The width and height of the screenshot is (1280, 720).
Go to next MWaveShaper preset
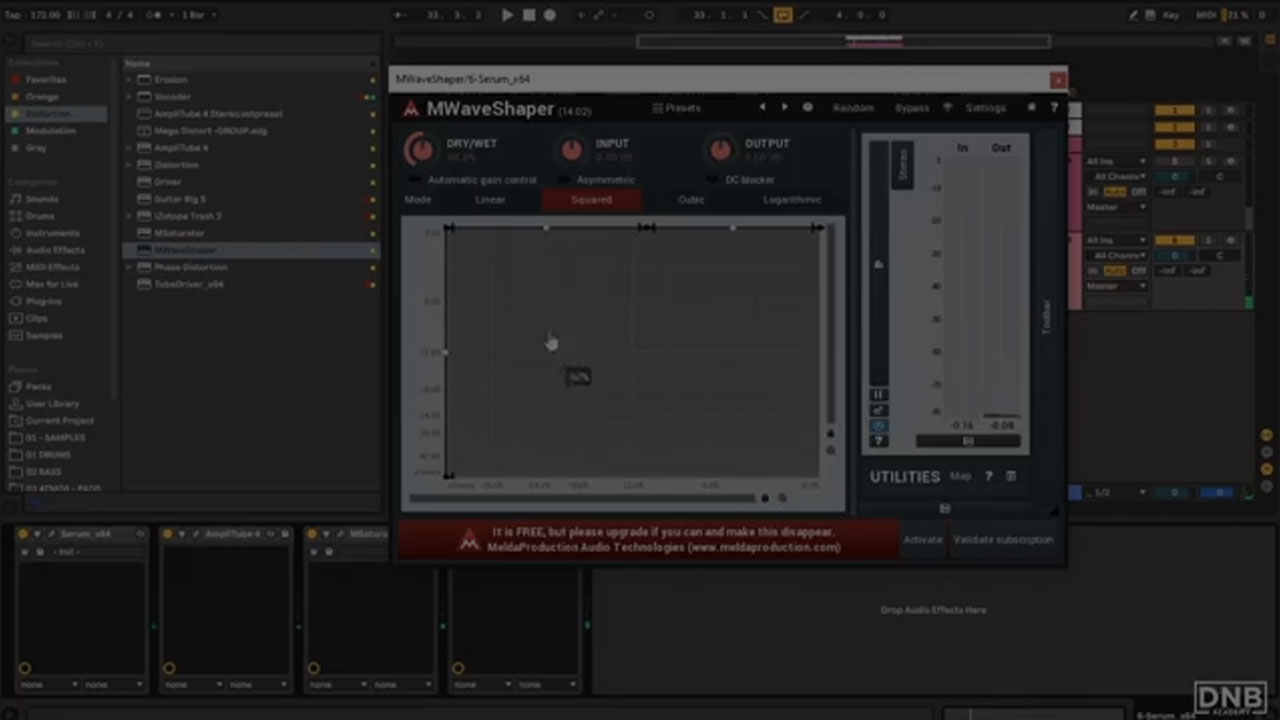(785, 108)
